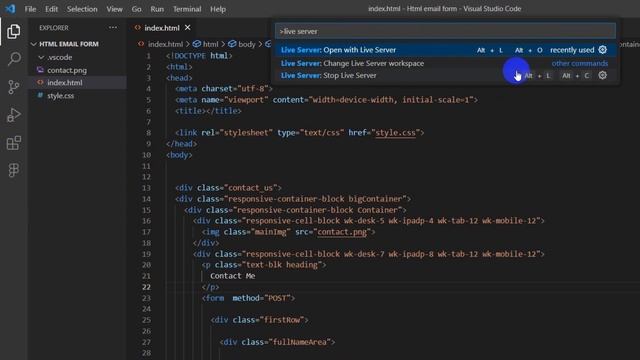Collapse the HTML EMAIL FORM folder section
This screenshot has width=640, height=360.
[34, 44]
